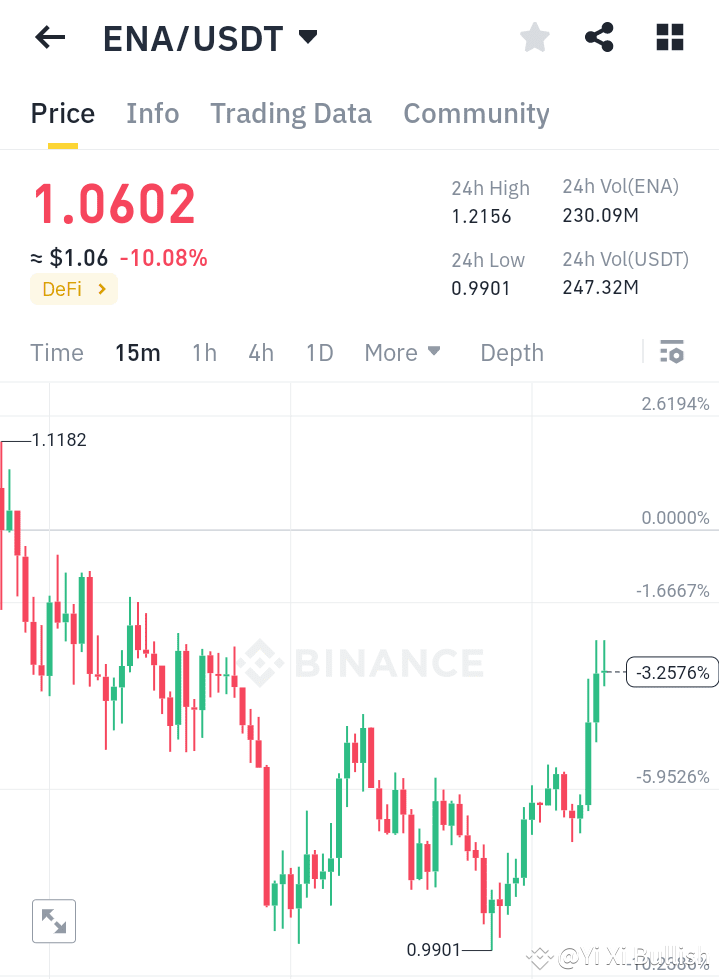Select the 15m candle interval
This screenshot has width=719, height=979.
[x=138, y=352]
